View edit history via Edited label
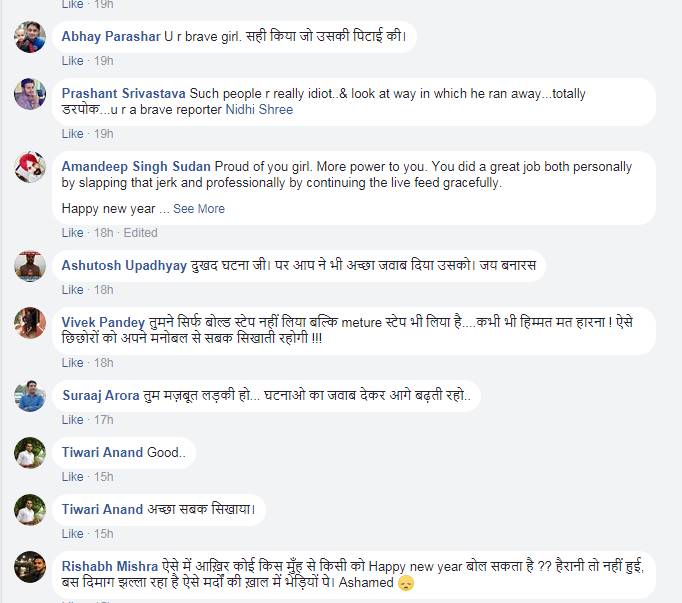Image resolution: width=682 pixels, height=603 pixels. point(140,233)
